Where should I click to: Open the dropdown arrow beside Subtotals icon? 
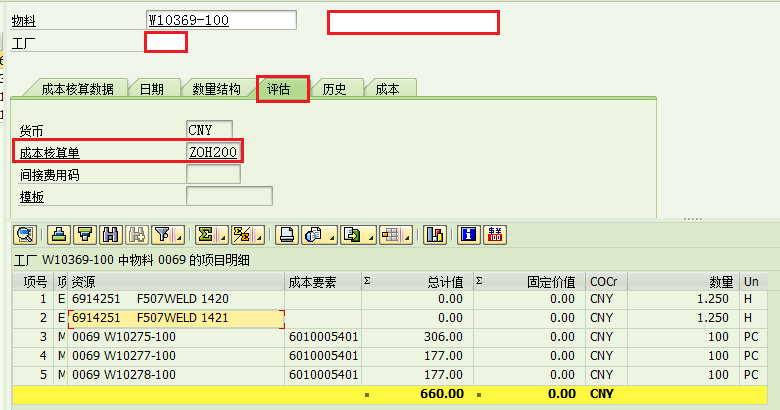coord(259,234)
